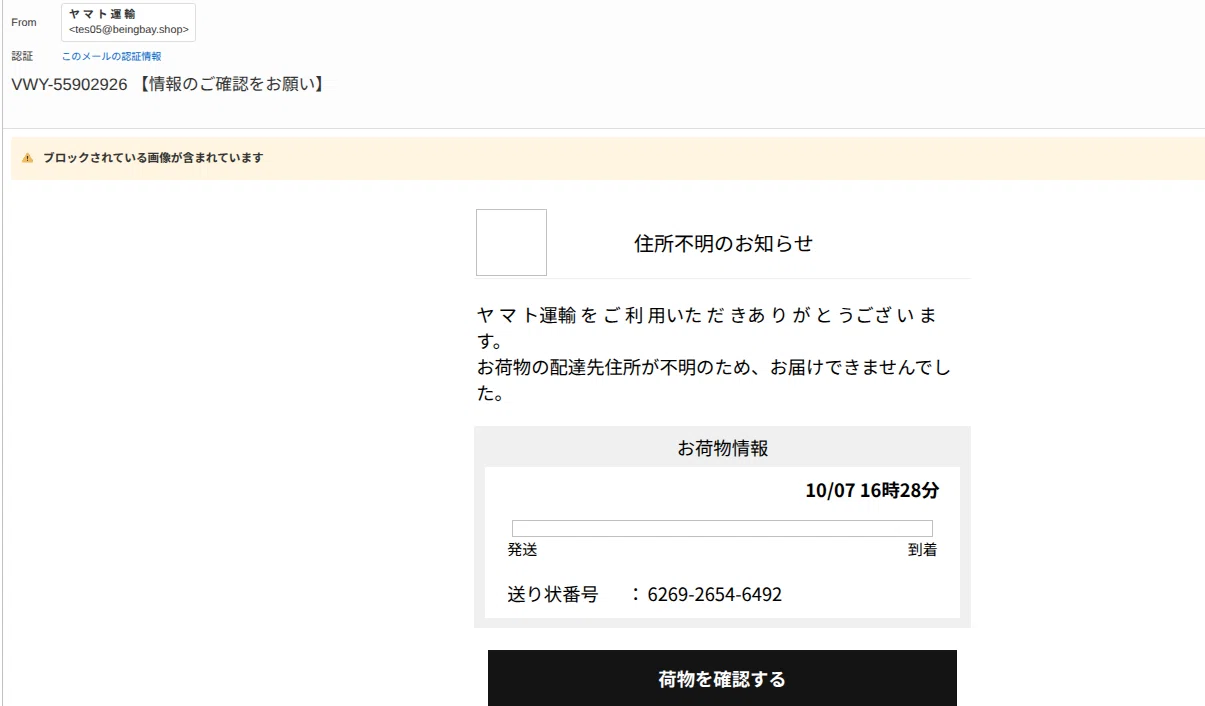Click the お荷物情報 section title
Viewport: 1205px width, 706px height.
click(x=723, y=448)
